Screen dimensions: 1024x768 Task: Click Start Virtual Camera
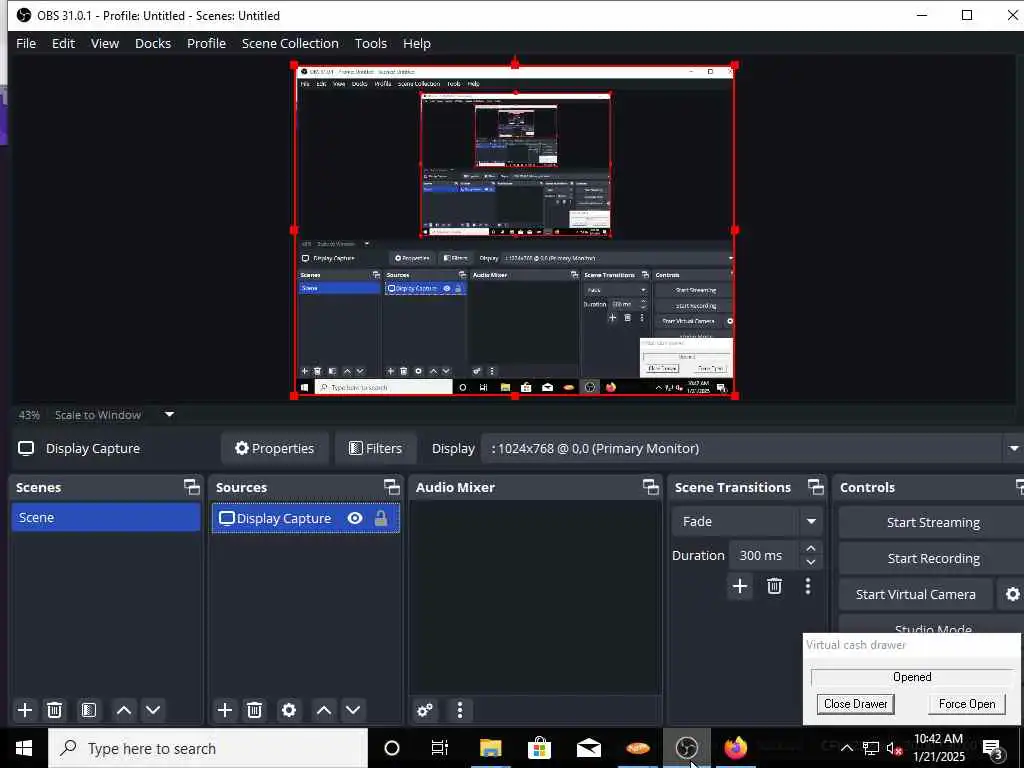[x=916, y=594]
